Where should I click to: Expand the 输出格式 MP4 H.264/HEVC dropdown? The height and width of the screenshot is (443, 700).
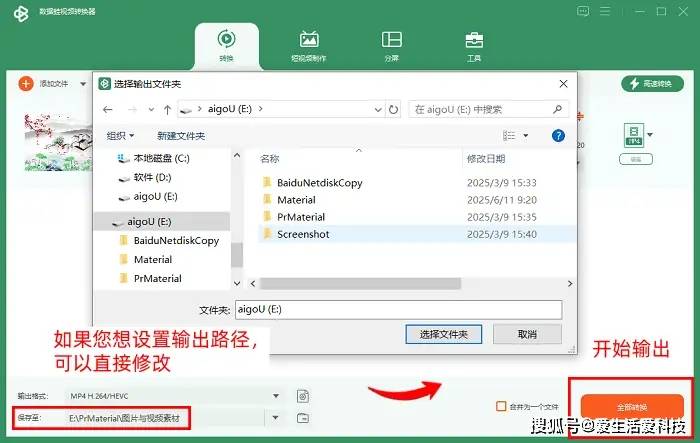[275, 396]
